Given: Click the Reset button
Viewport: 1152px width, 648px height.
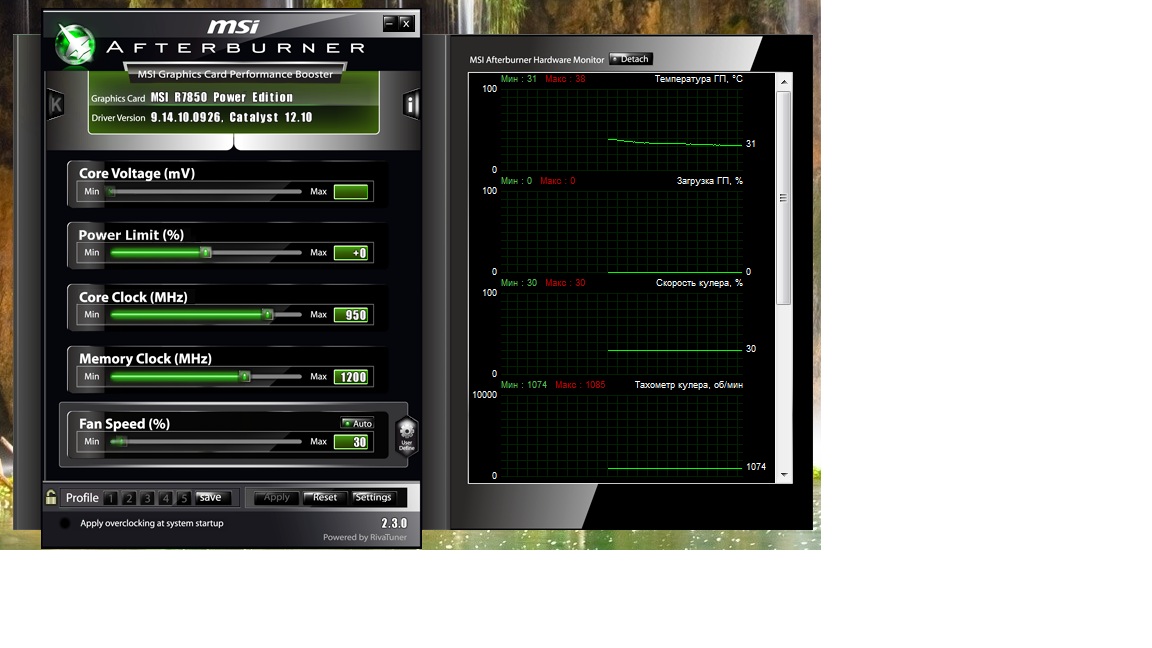Looking at the screenshot, I should tap(324, 497).
